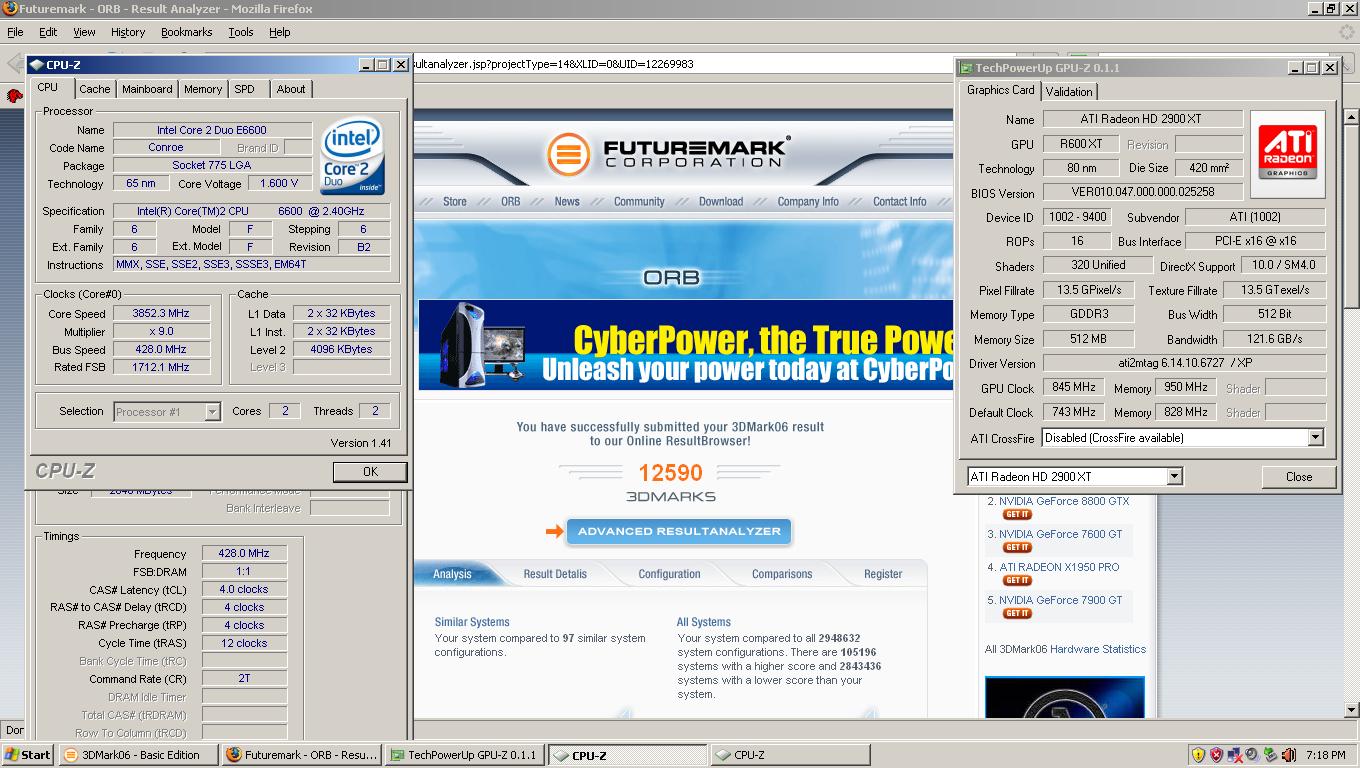Open Firefox Edit menu
This screenshot has width=1360, height=768.
coord(48,32)
